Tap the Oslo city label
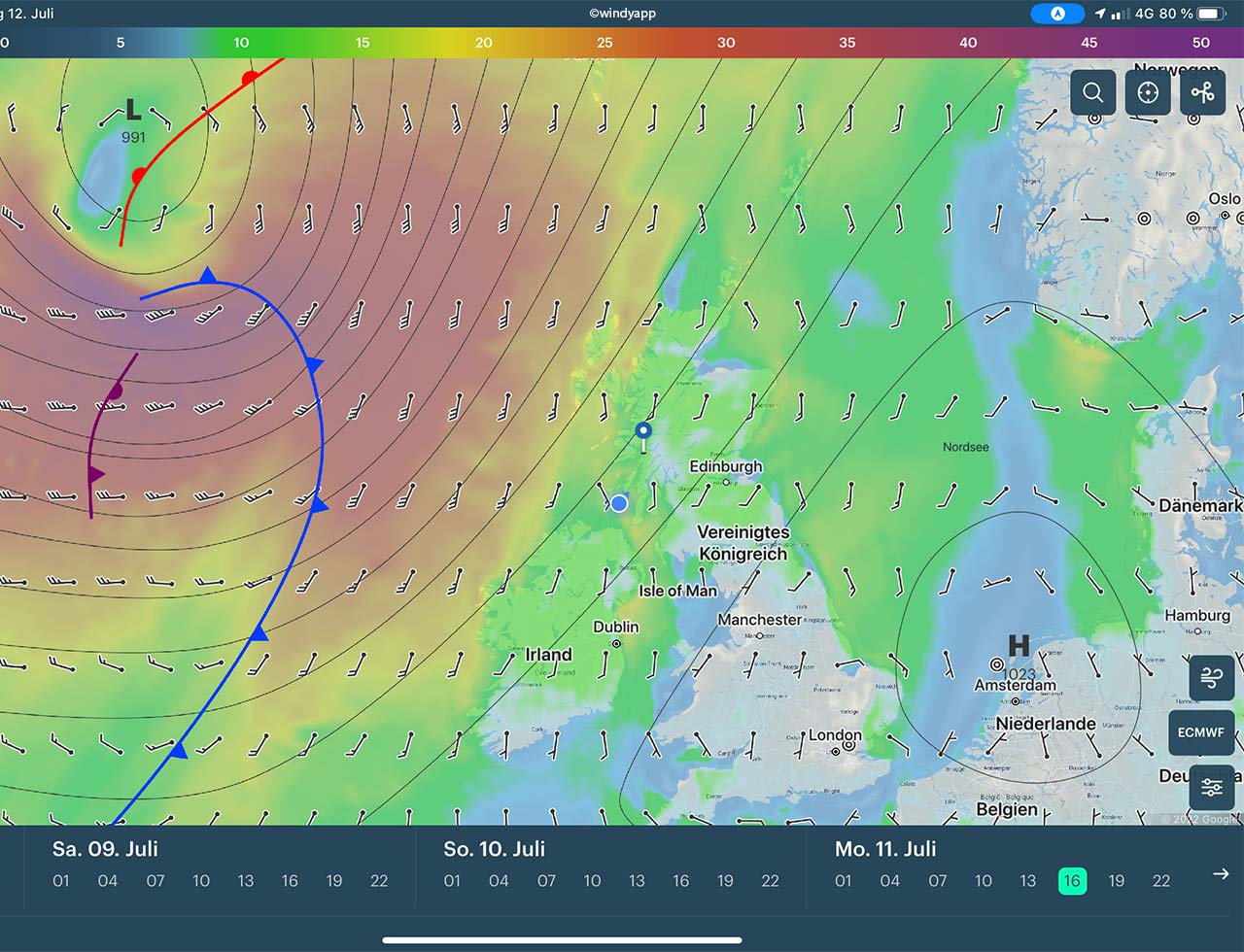Screen dimensions: 1244x952 point(1225,199)
